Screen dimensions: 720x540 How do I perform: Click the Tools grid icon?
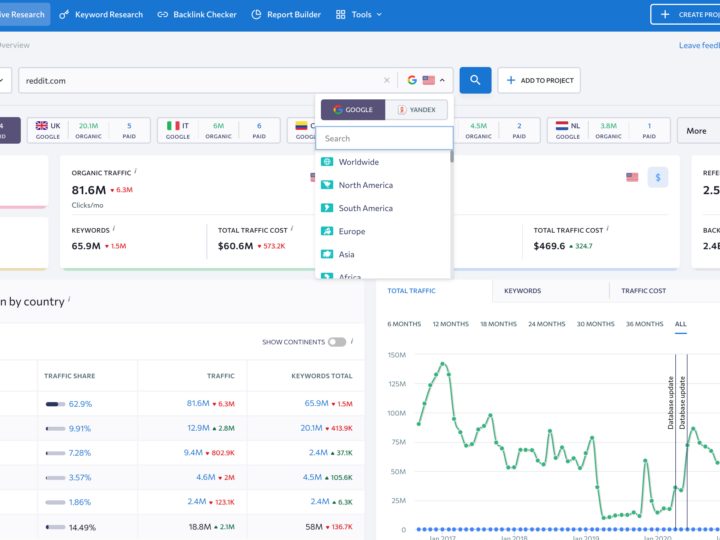(340, 15)
